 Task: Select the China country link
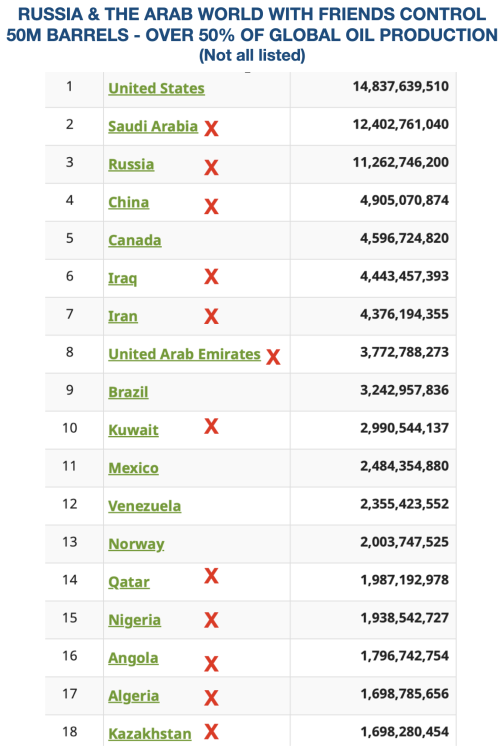point(128,202)
